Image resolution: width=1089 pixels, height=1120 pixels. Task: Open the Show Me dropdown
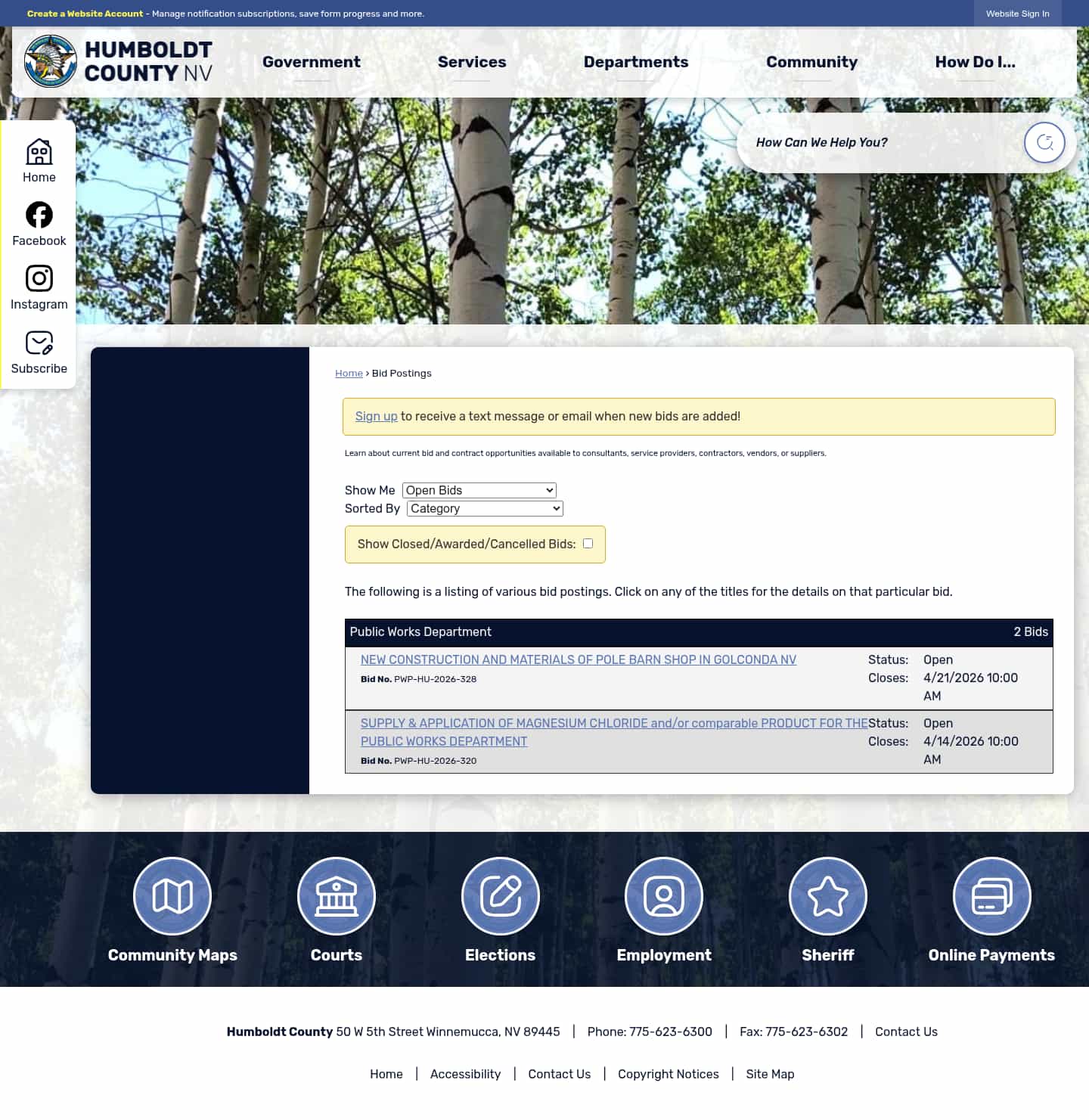(479, 490)
